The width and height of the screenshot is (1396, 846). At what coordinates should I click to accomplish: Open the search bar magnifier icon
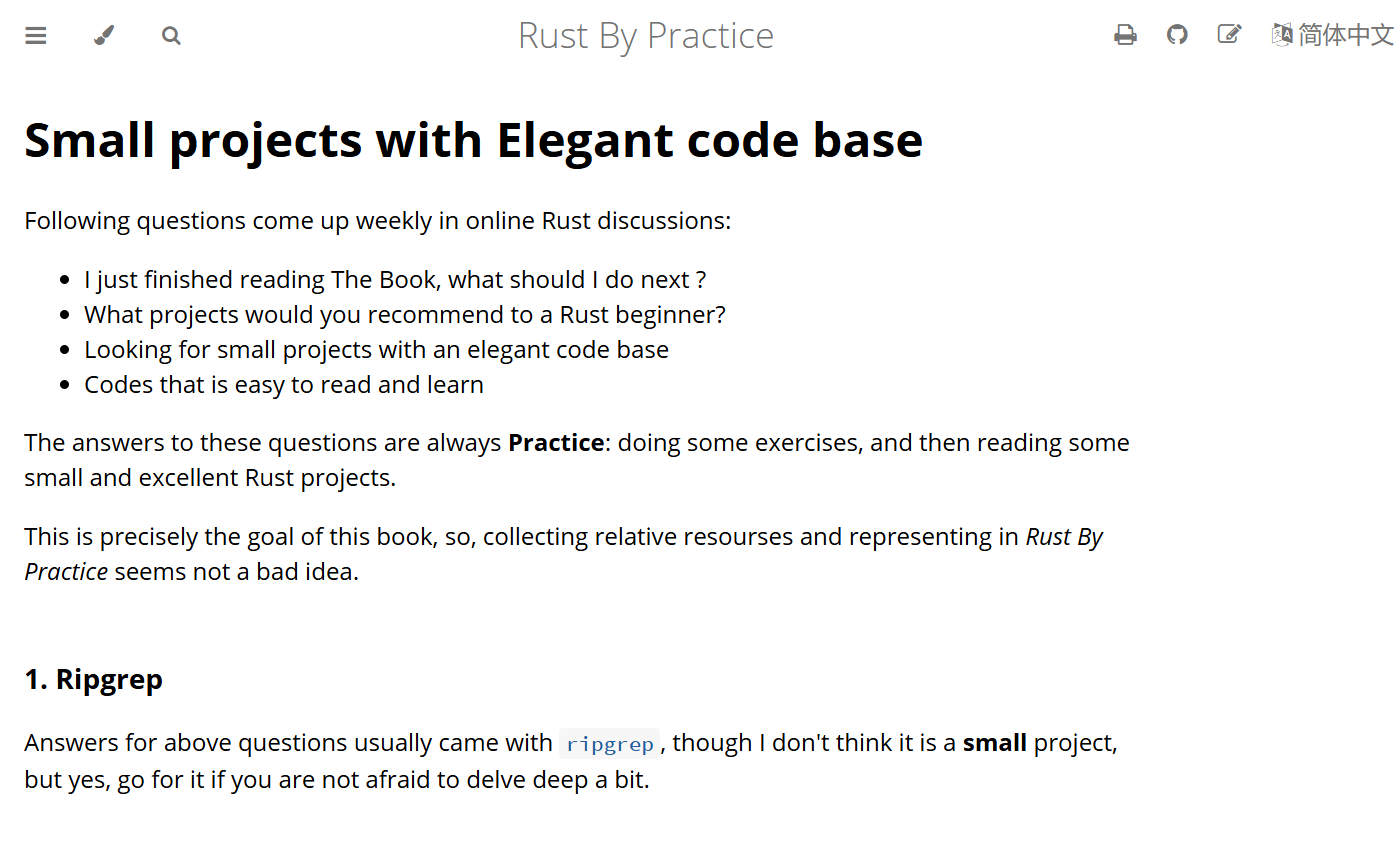pos(171,36)
